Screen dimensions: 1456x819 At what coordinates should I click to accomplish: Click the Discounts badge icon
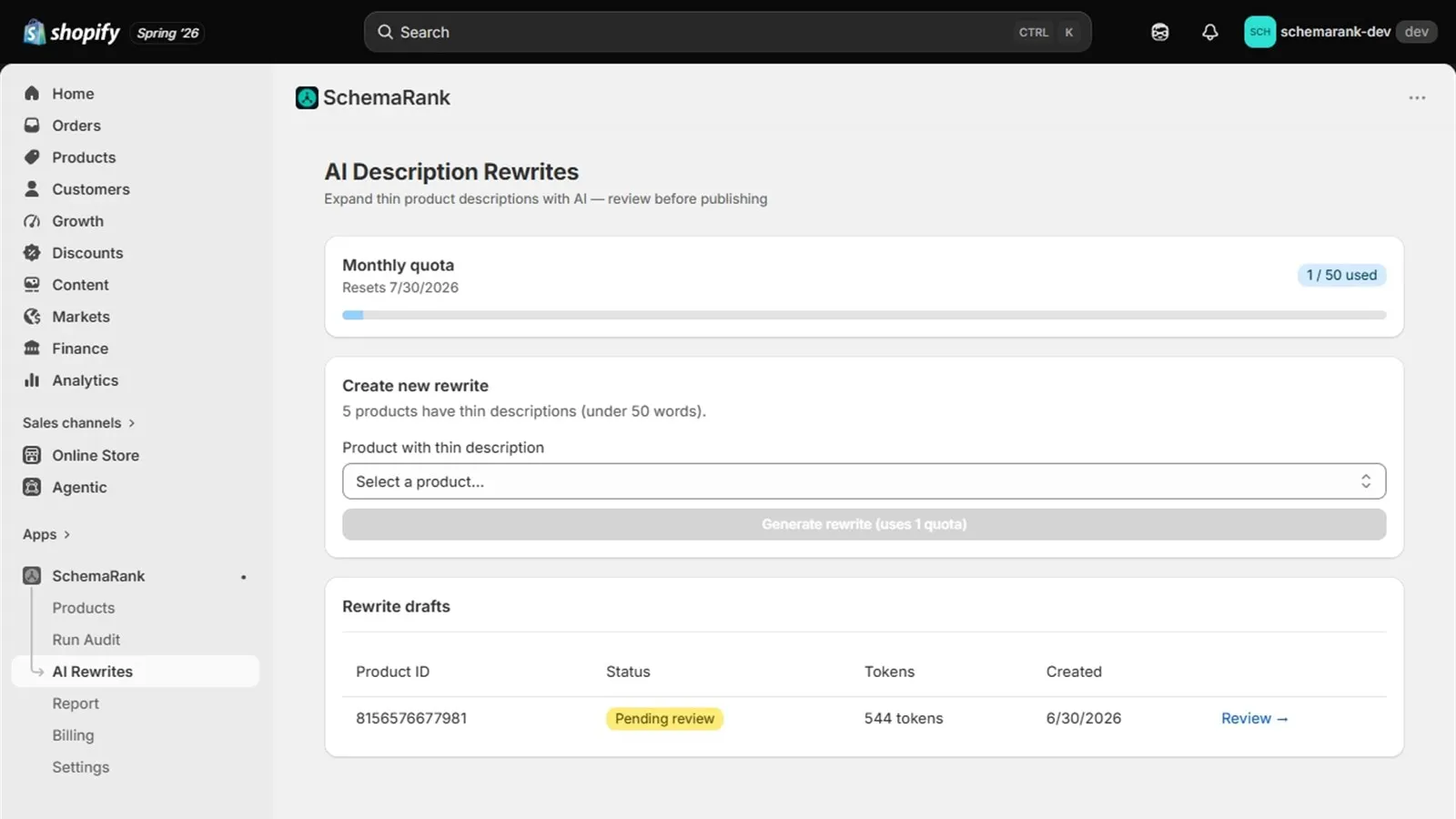32,252
